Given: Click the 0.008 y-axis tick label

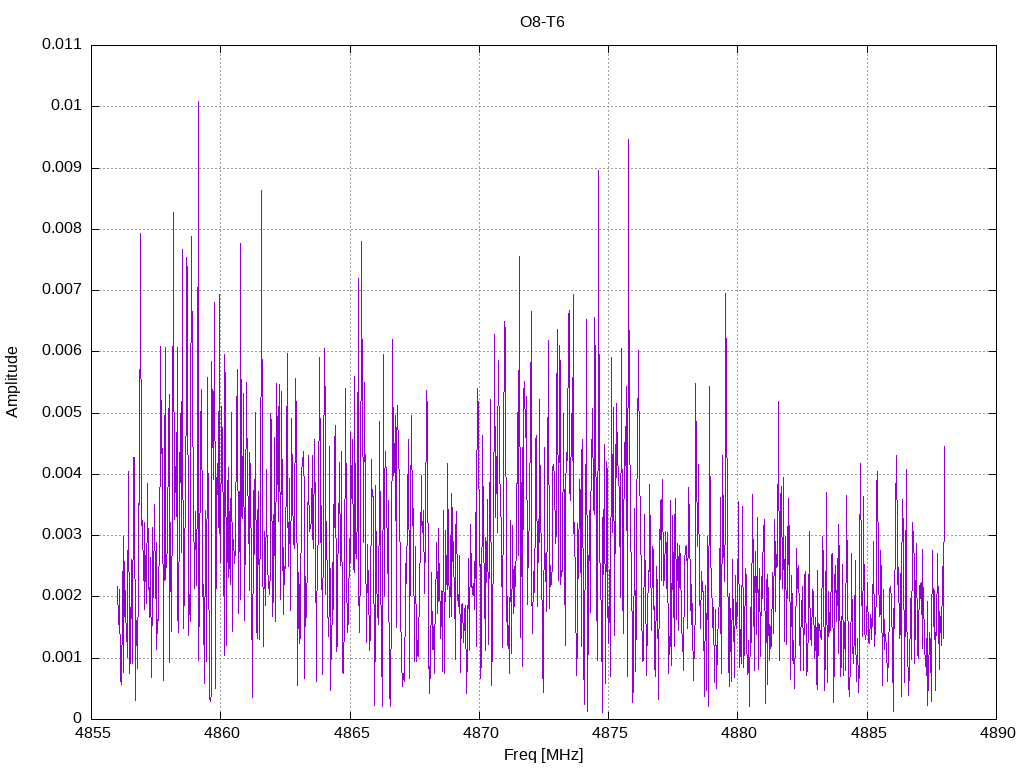Looking at the screenshot, I should pyautogui.click(x=62, y=229).
